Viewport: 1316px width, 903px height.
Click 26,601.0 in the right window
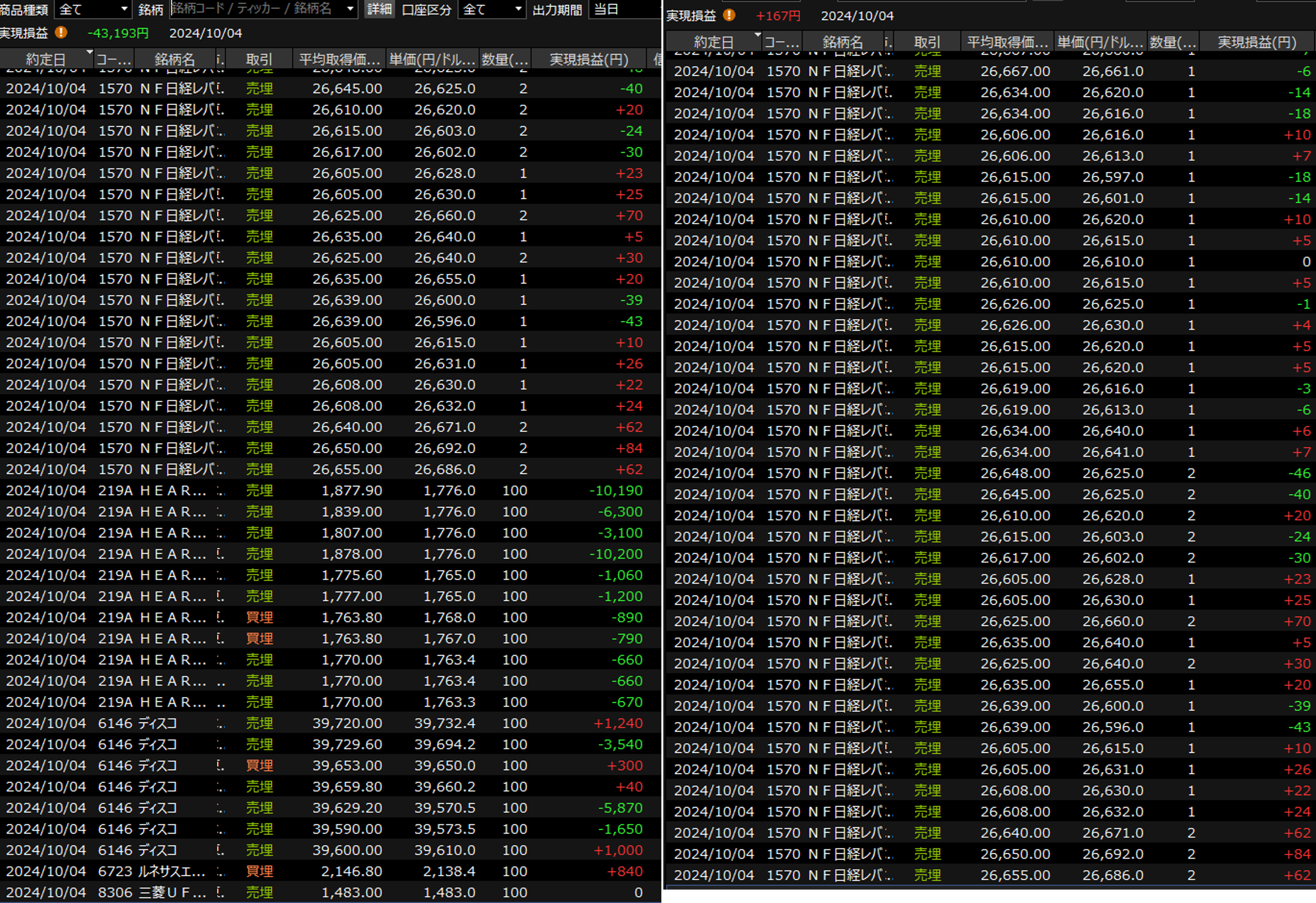click(x=1113, y=198)
